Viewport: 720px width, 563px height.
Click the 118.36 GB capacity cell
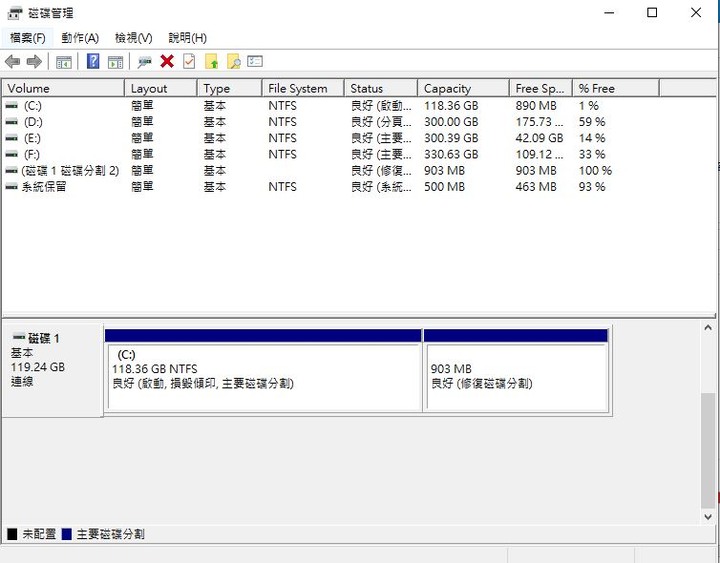click(451, 106)
